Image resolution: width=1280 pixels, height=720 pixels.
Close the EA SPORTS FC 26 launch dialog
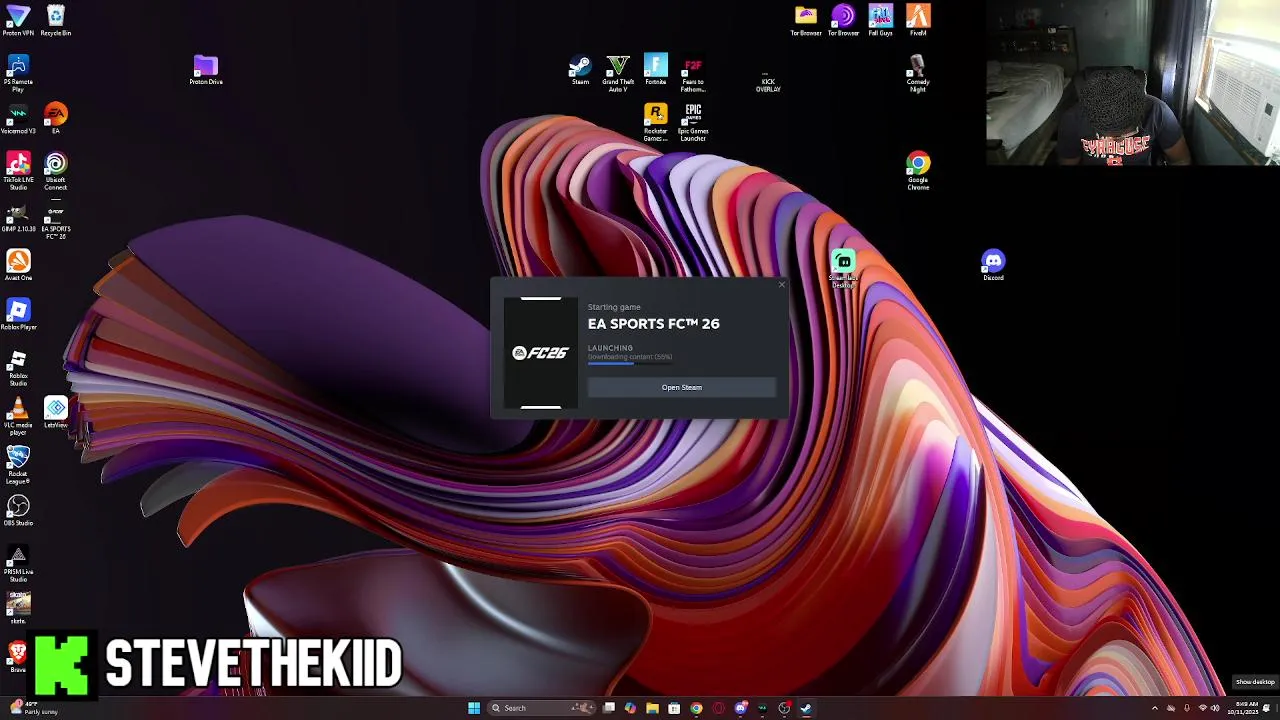coord(782,285)
